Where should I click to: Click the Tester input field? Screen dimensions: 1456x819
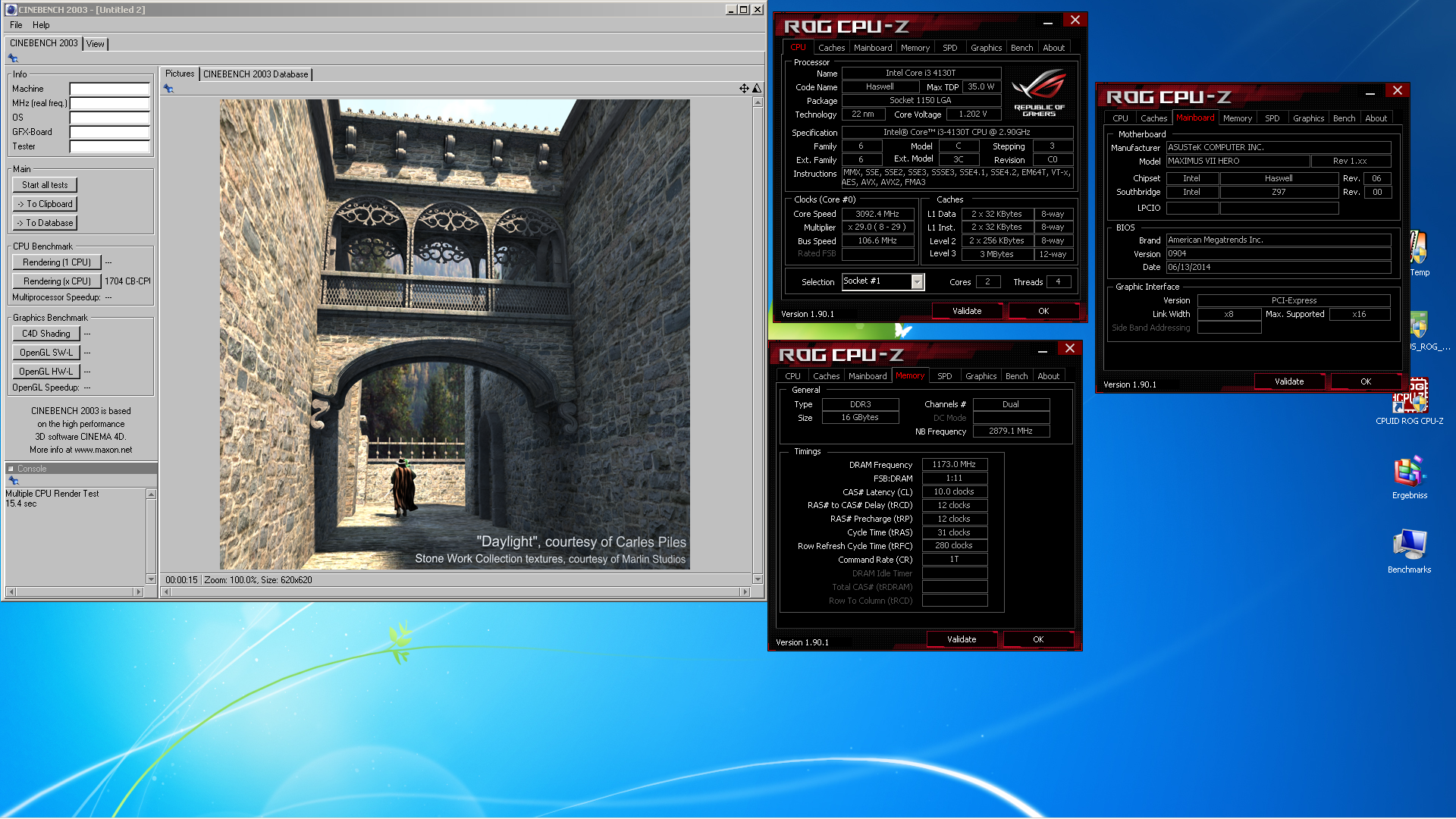pos(110,146)
